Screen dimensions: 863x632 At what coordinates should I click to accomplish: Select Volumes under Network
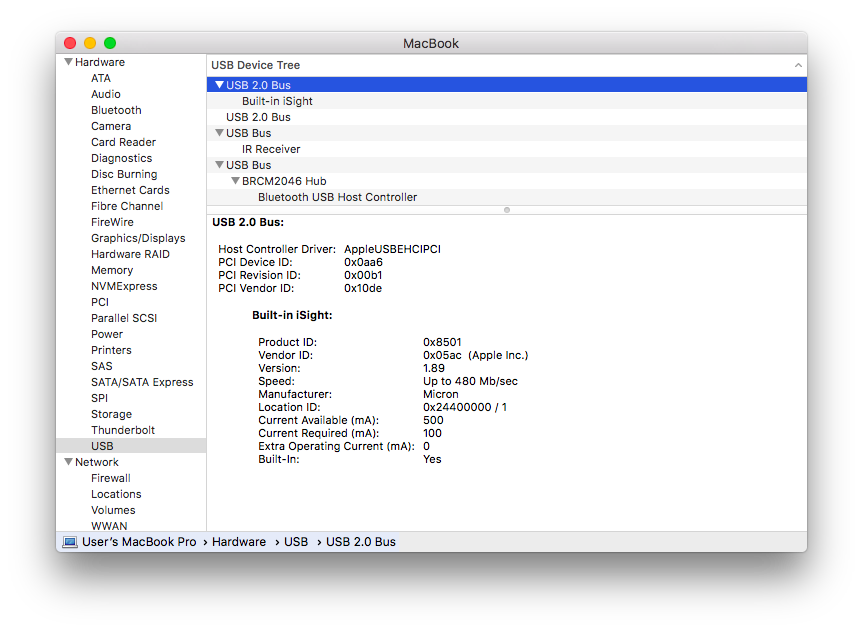(113, 510)
